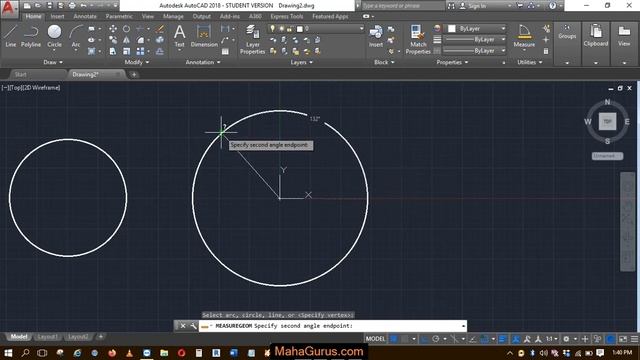The height and width of the screenshot is (360, 640).
Task: Select the Polyline tool
Action: tap(31, 36)
